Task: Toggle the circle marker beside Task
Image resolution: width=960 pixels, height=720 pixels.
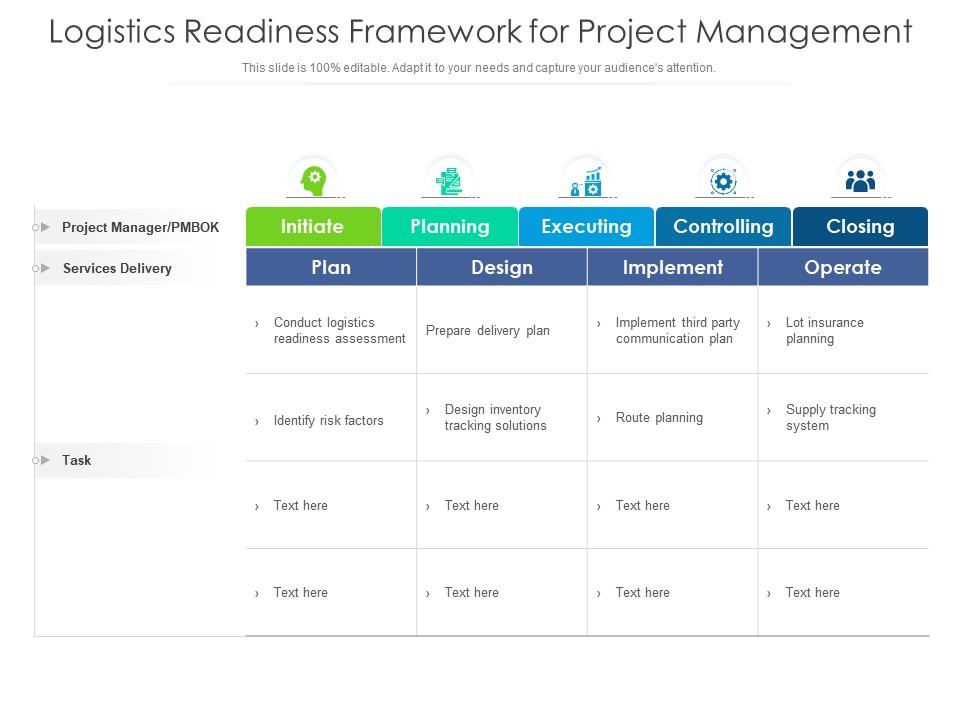Action: coord(36,460)
